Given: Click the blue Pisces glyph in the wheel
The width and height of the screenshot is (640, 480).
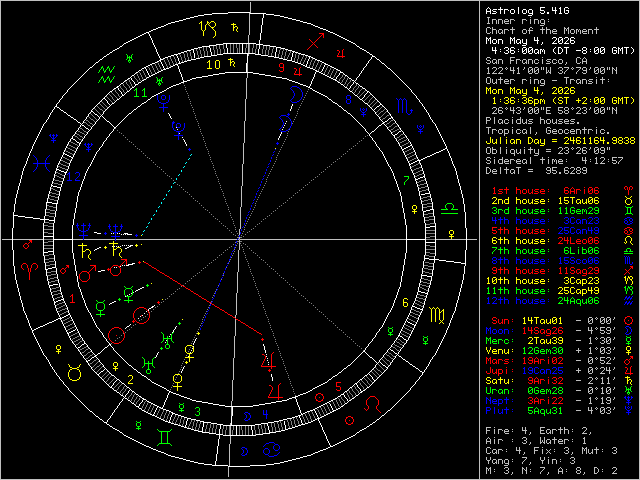Looking at the screenshot, I should [42, 164].
